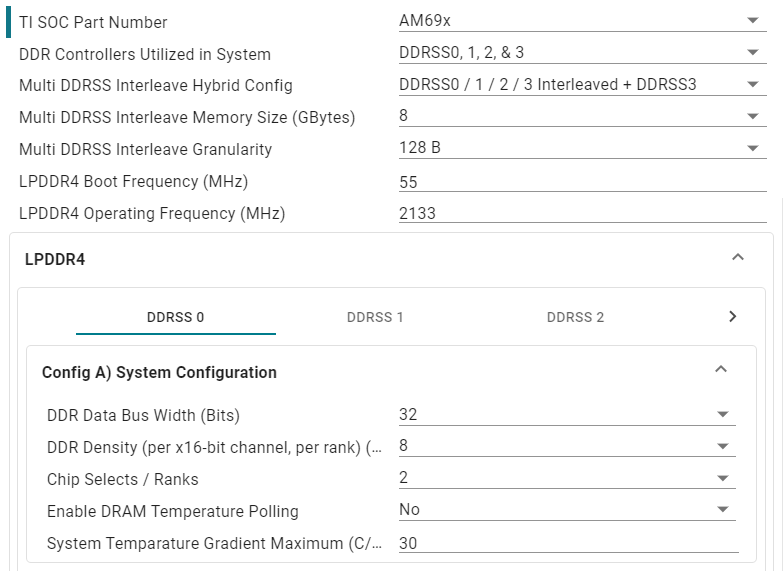This screenshot has width=783, height=571.
Task: Open Multi DDRSS Interleave Granularity dropdown
Action: [x=582, y=149]
